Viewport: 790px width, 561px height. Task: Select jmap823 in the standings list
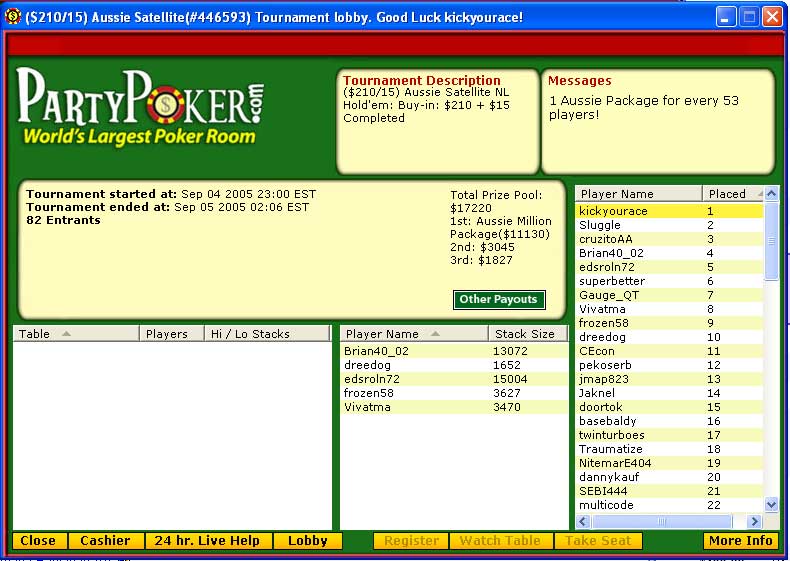point(669,379)
